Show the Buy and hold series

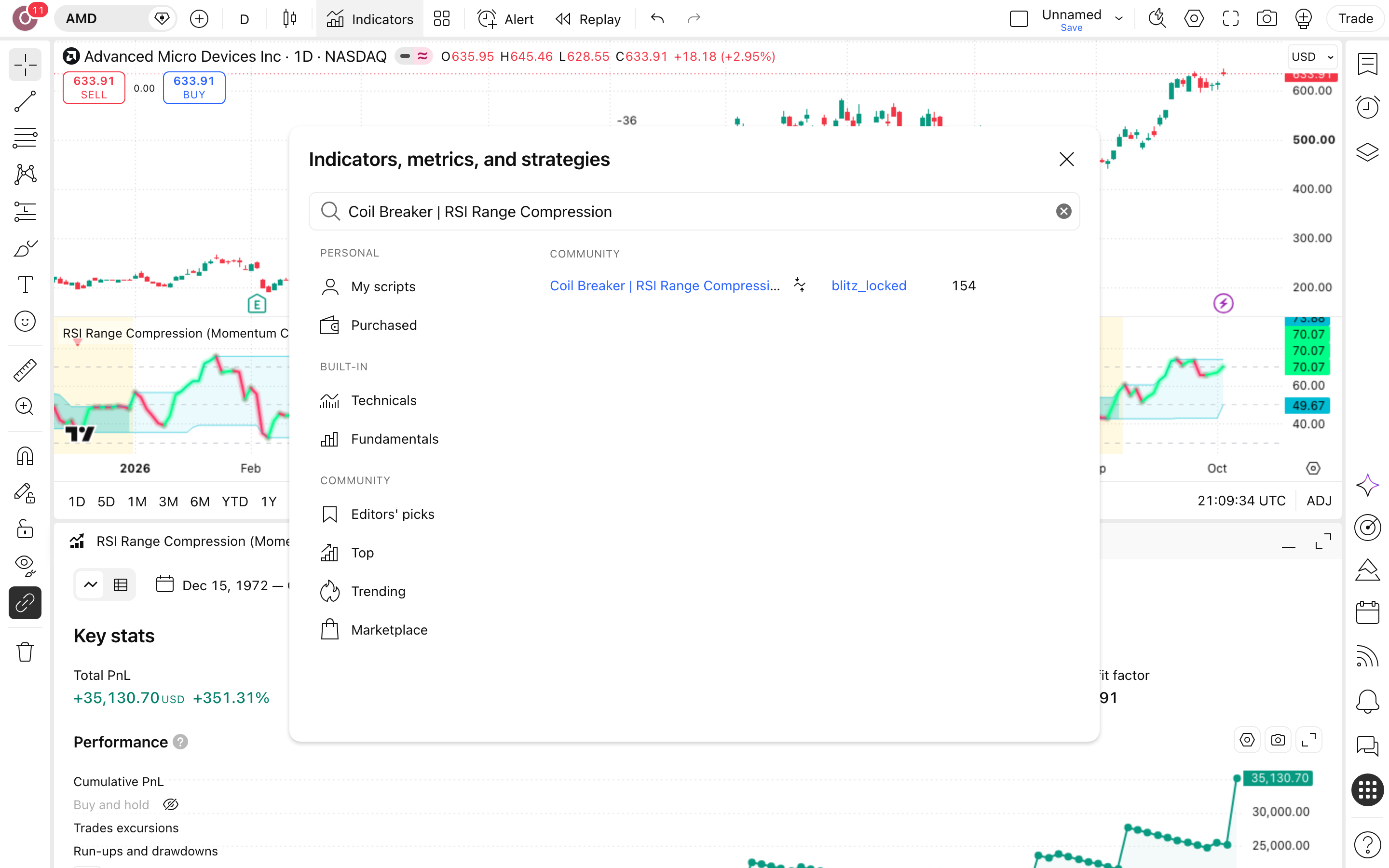pos(170,805)
